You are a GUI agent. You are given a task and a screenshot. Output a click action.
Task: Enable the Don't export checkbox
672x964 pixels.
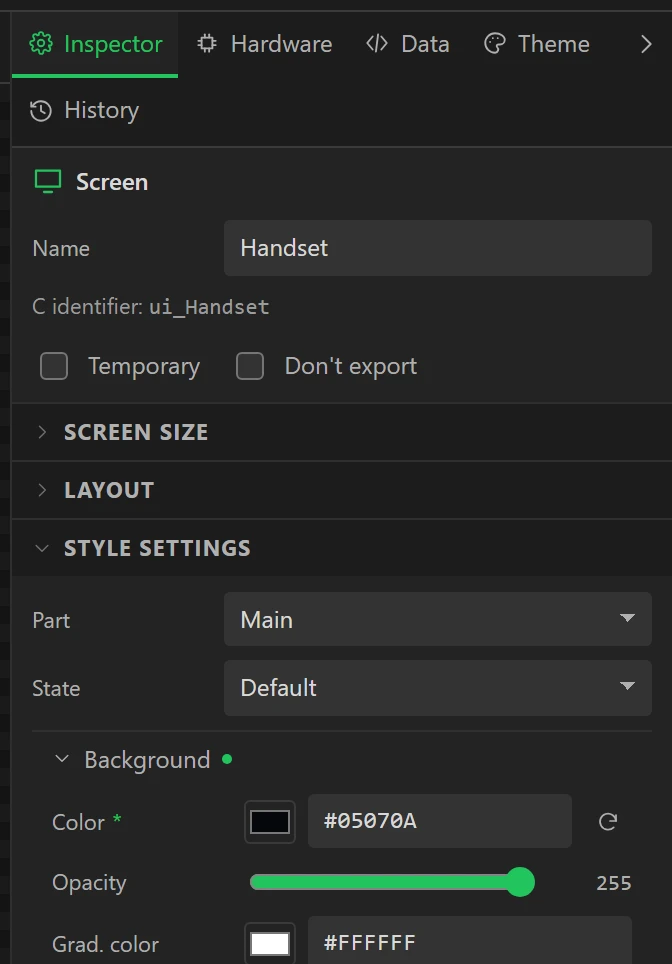click(x=250, y=366)
